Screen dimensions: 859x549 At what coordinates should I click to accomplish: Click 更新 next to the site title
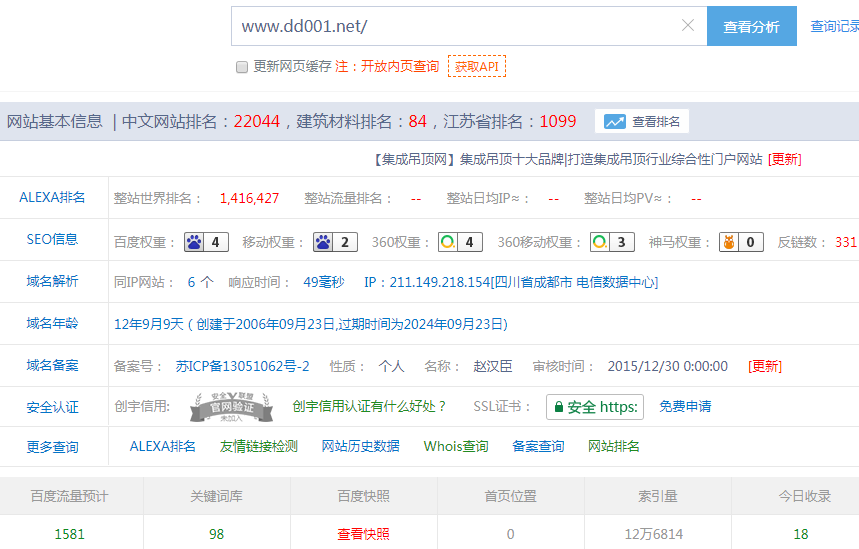coord(784,159)
